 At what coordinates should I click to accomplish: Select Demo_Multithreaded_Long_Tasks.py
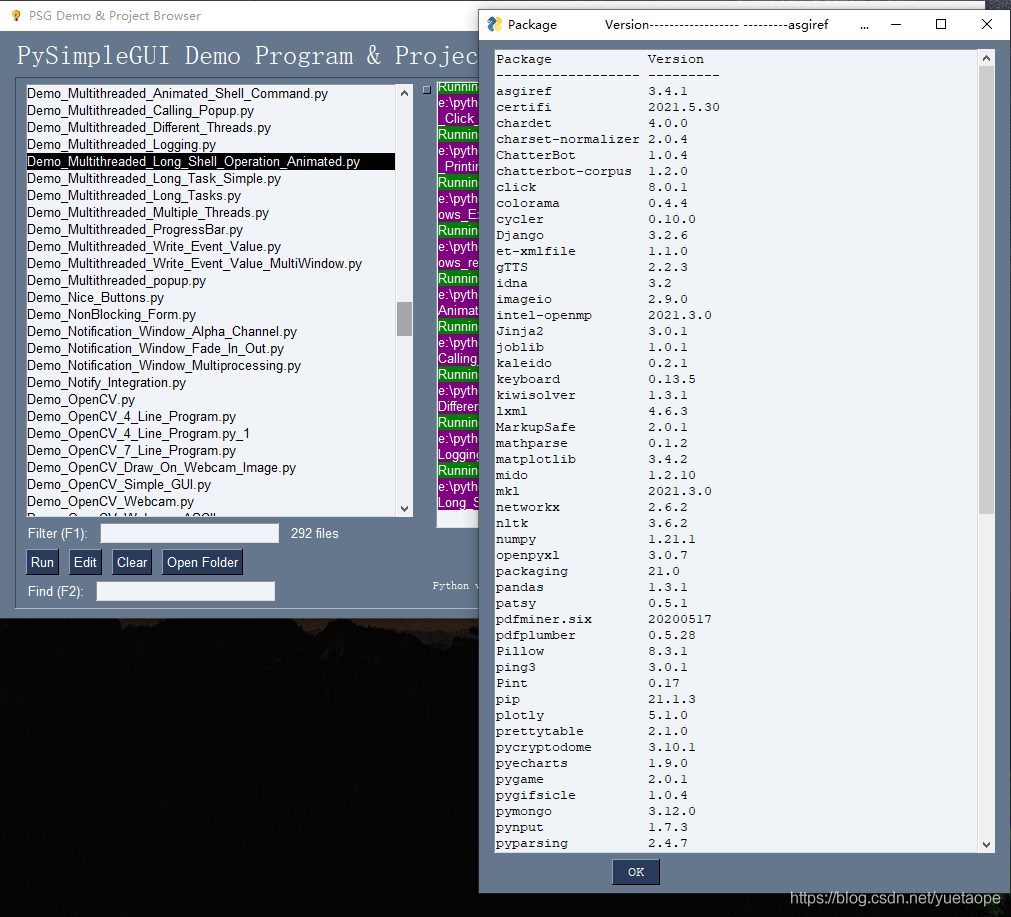tap(210, 195)
